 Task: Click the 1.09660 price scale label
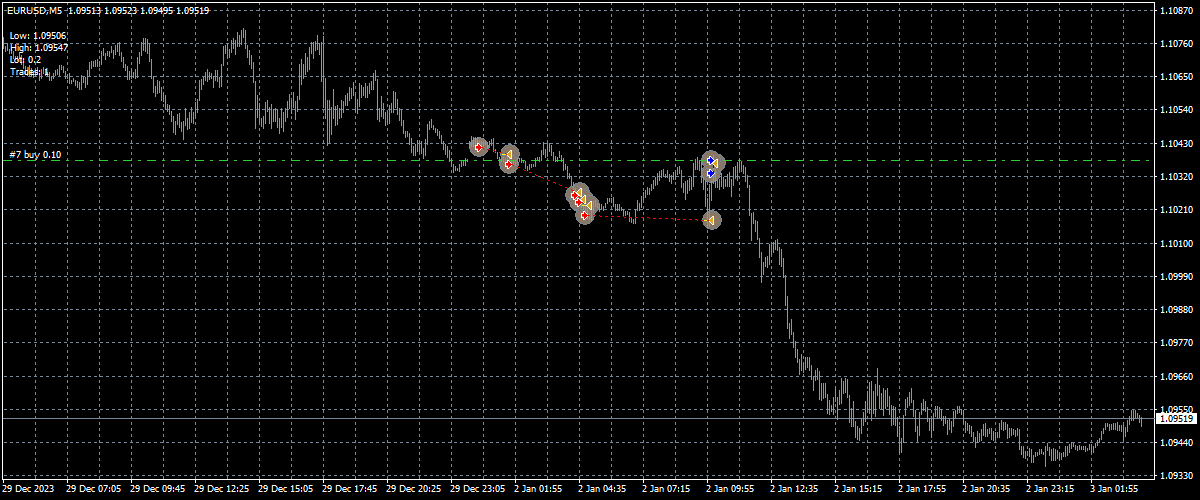(x=1177, y=376)
